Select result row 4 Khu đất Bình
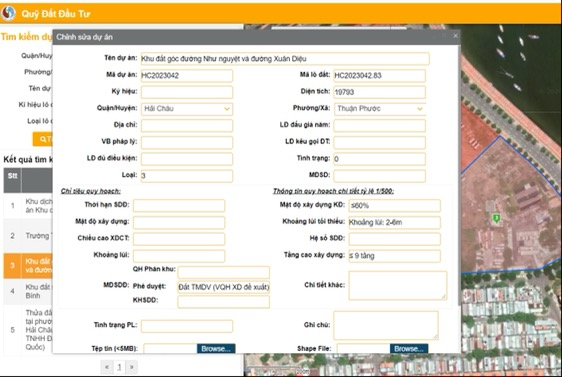Image resolution: width=562 pixels, height=377 pixels. (28, 291)
